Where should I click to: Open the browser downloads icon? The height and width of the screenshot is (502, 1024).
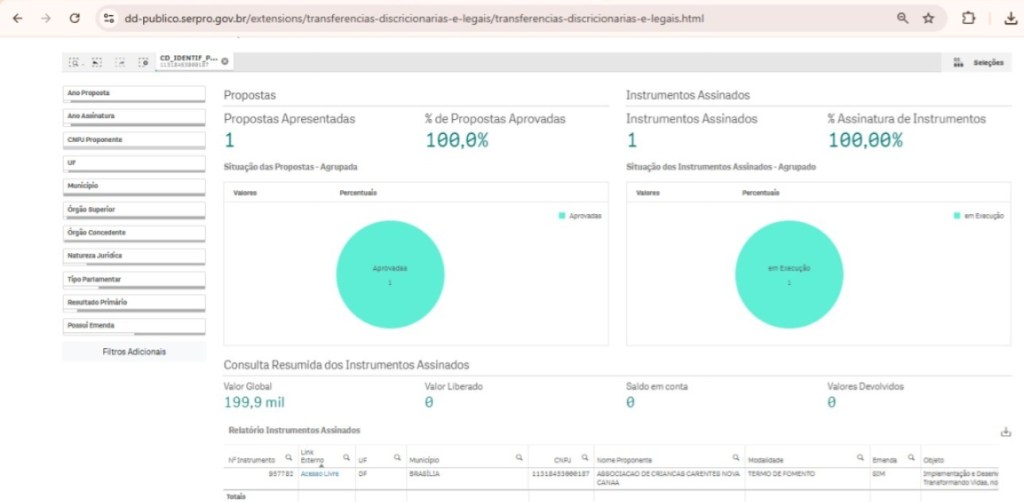pyautogui.click(x=1011, y=18)
